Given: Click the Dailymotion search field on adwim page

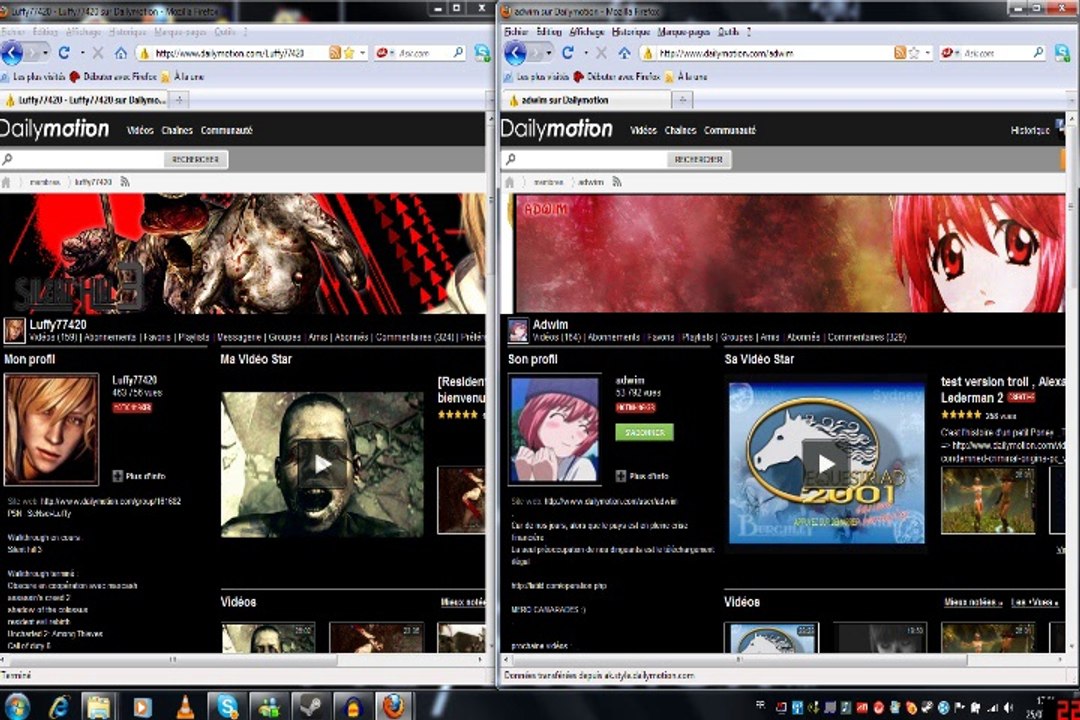Looking at the screenshot, I should point(590,159).
